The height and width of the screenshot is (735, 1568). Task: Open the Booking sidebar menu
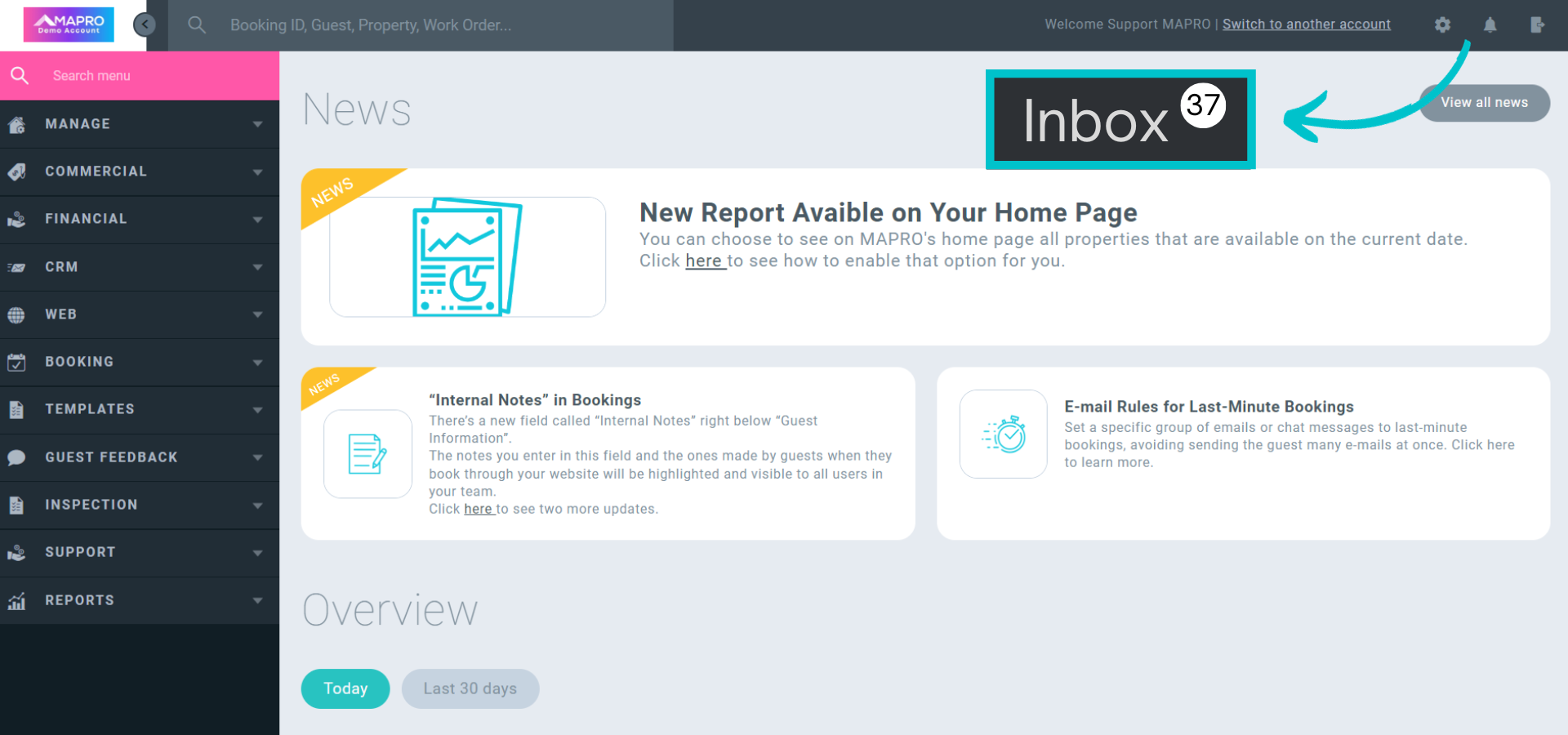click(x=79, y=362)
